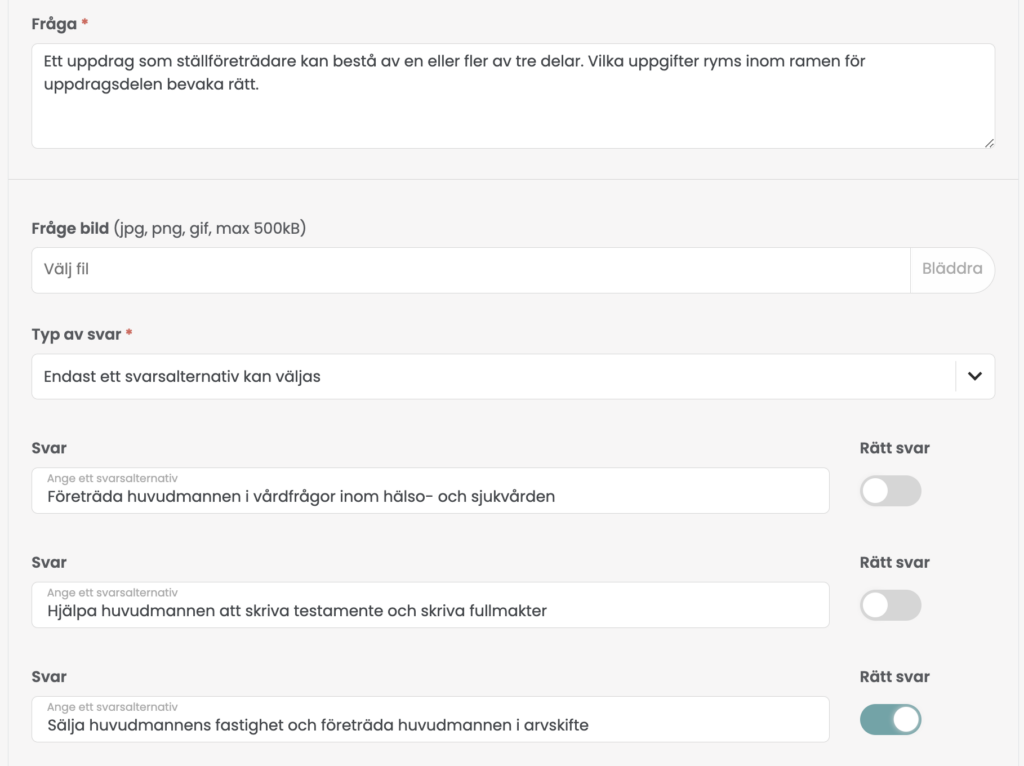Click the chevron arrow in Typ av svar

(x=975, y=377)
